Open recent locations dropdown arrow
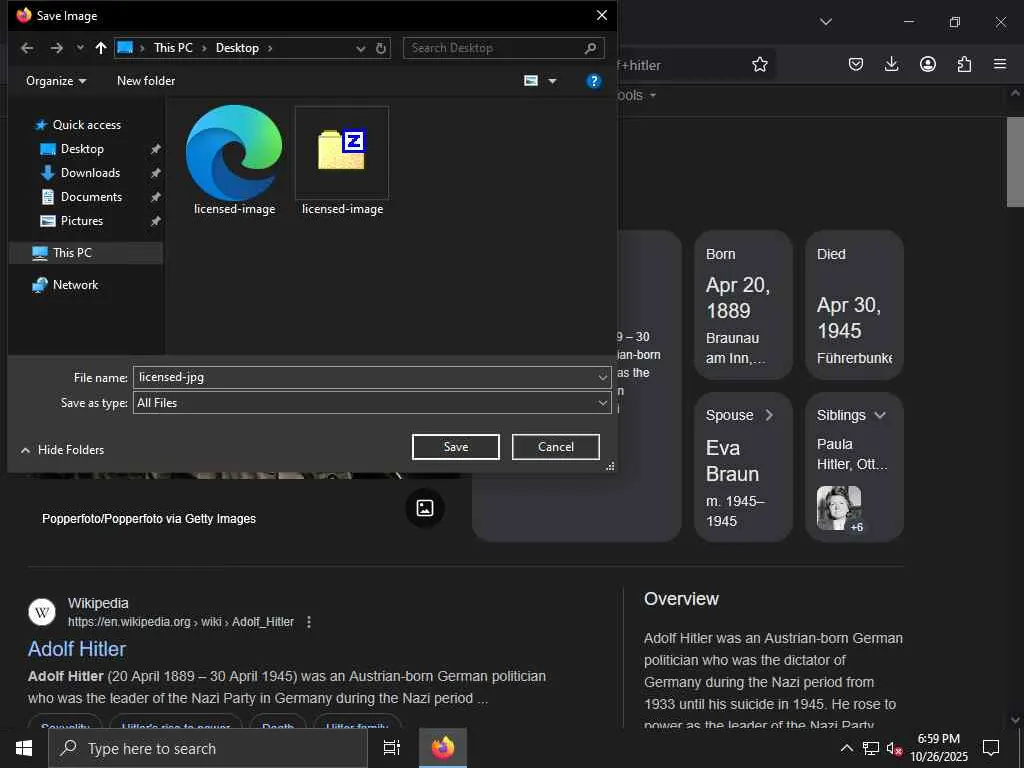The height and width of the screenshot is (768, 1024). pos(80,48)
